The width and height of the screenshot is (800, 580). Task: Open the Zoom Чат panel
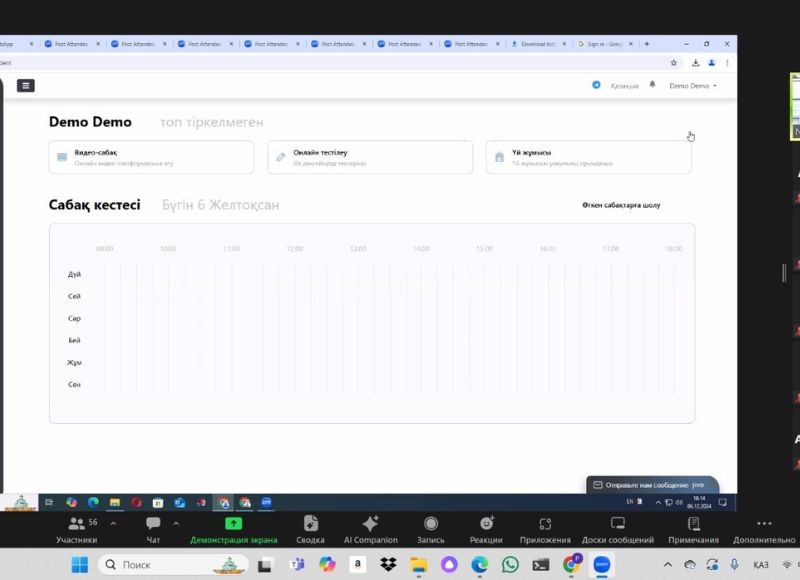pos(153,529)
